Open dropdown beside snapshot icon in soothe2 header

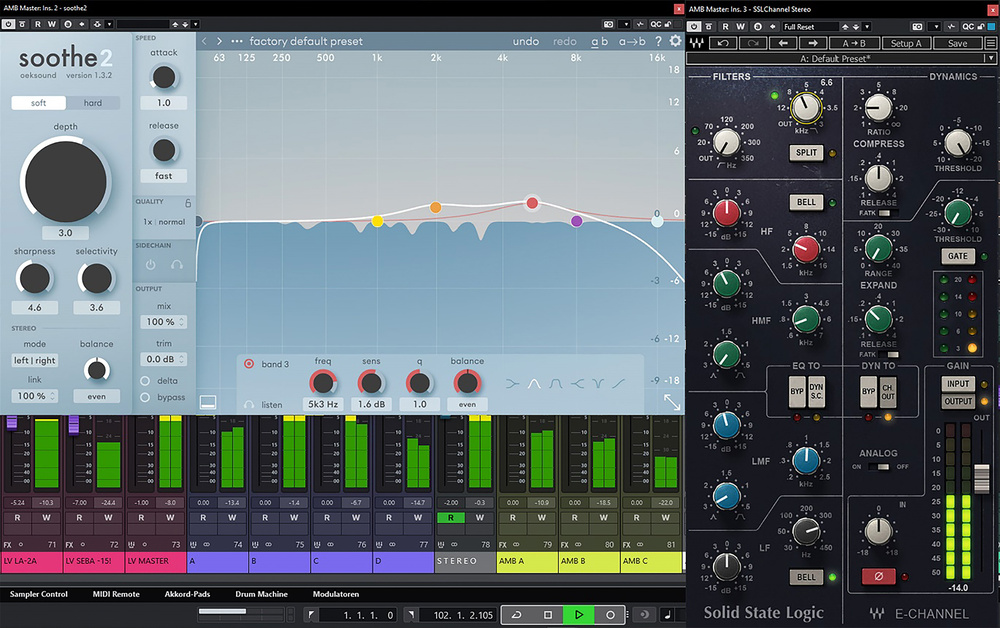click(625, 24)
